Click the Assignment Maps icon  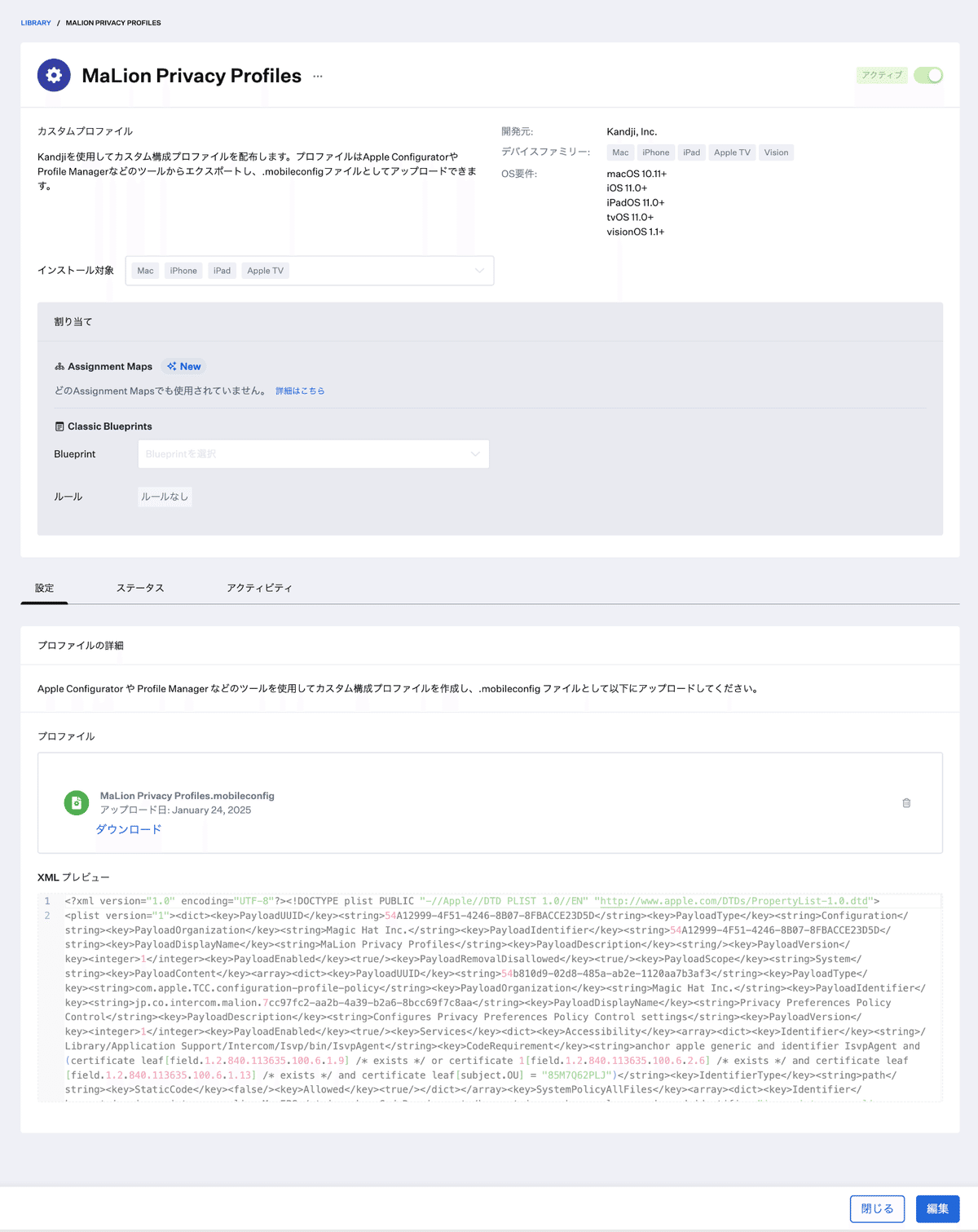coord(57,366)
